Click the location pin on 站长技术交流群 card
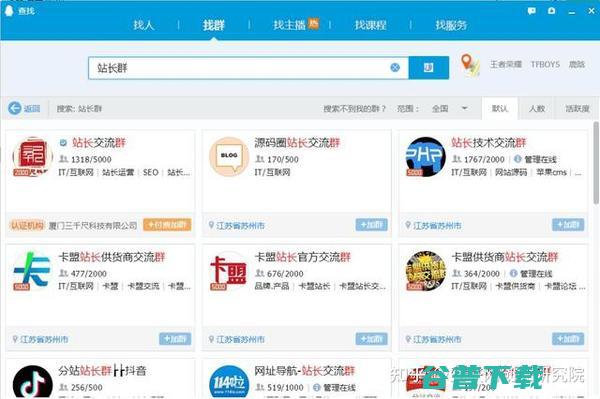Image resolution: width=600 pixels, height=399 pixels. pyautogui.click(x=408, y=225)
